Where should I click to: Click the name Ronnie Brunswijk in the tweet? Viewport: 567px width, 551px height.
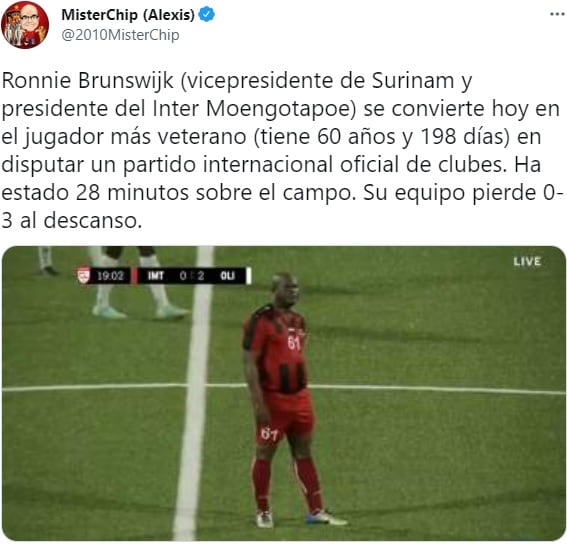pyautogui.click(x=88, y=80)
